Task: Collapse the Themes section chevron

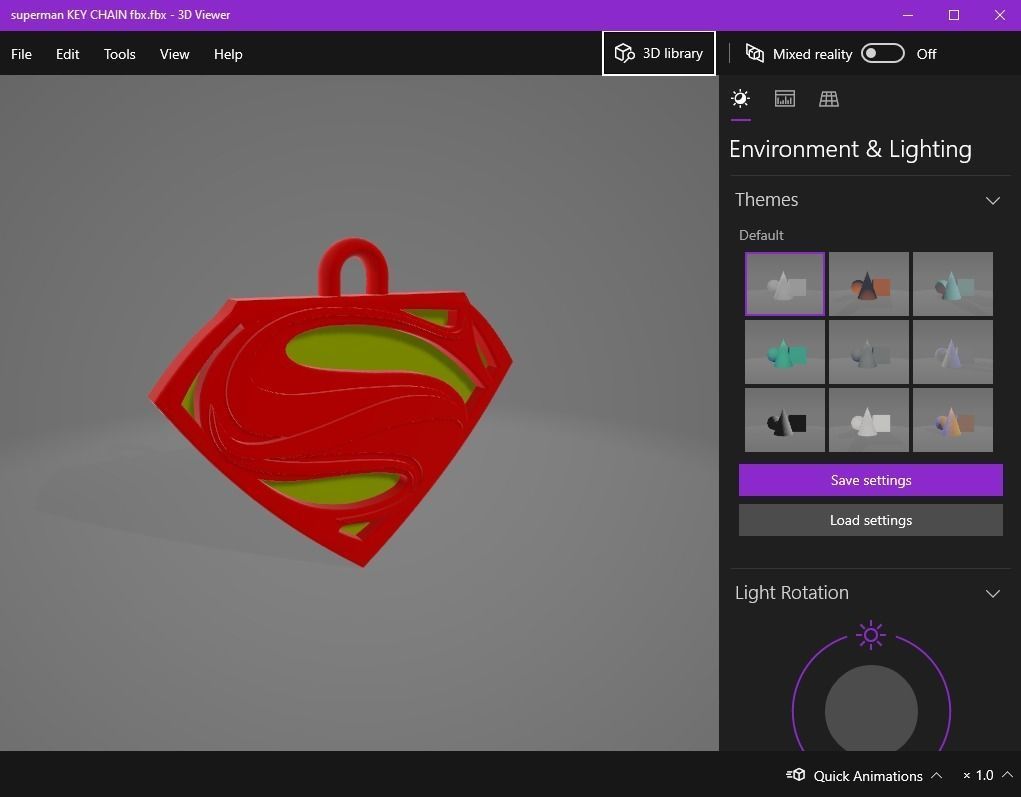Action: [x=992, y=201]
